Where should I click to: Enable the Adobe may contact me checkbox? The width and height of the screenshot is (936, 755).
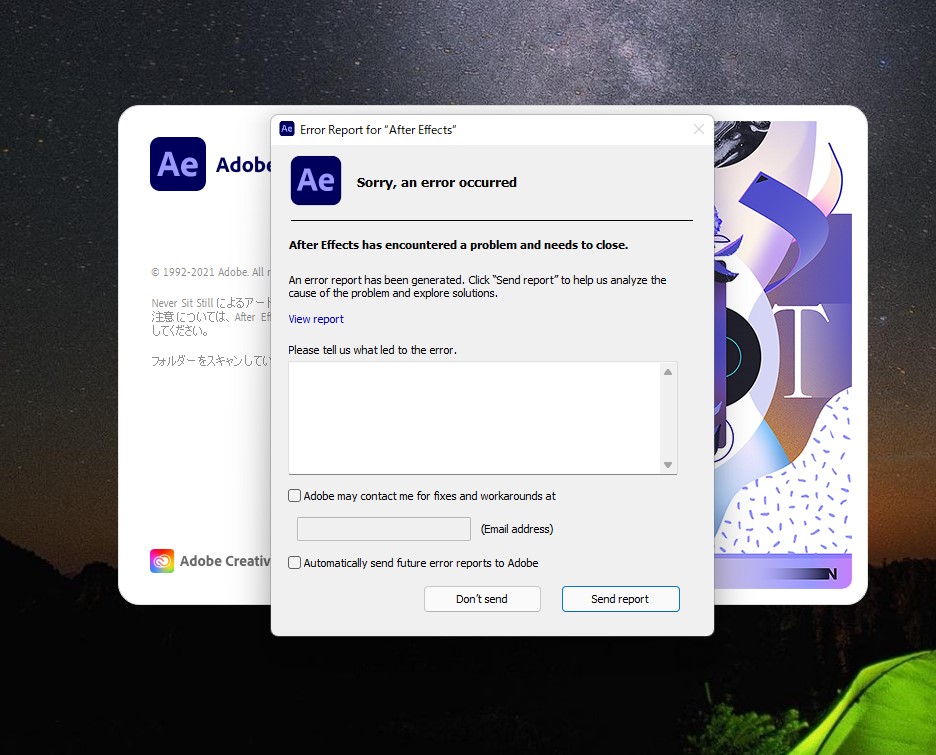pyautogui.click(x=294, y=495)
